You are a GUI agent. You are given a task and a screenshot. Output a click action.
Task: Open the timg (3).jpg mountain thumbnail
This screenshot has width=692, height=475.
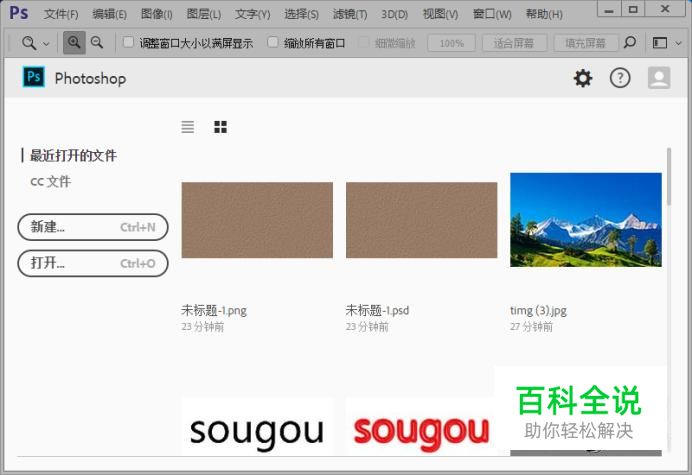click(586, 219)
